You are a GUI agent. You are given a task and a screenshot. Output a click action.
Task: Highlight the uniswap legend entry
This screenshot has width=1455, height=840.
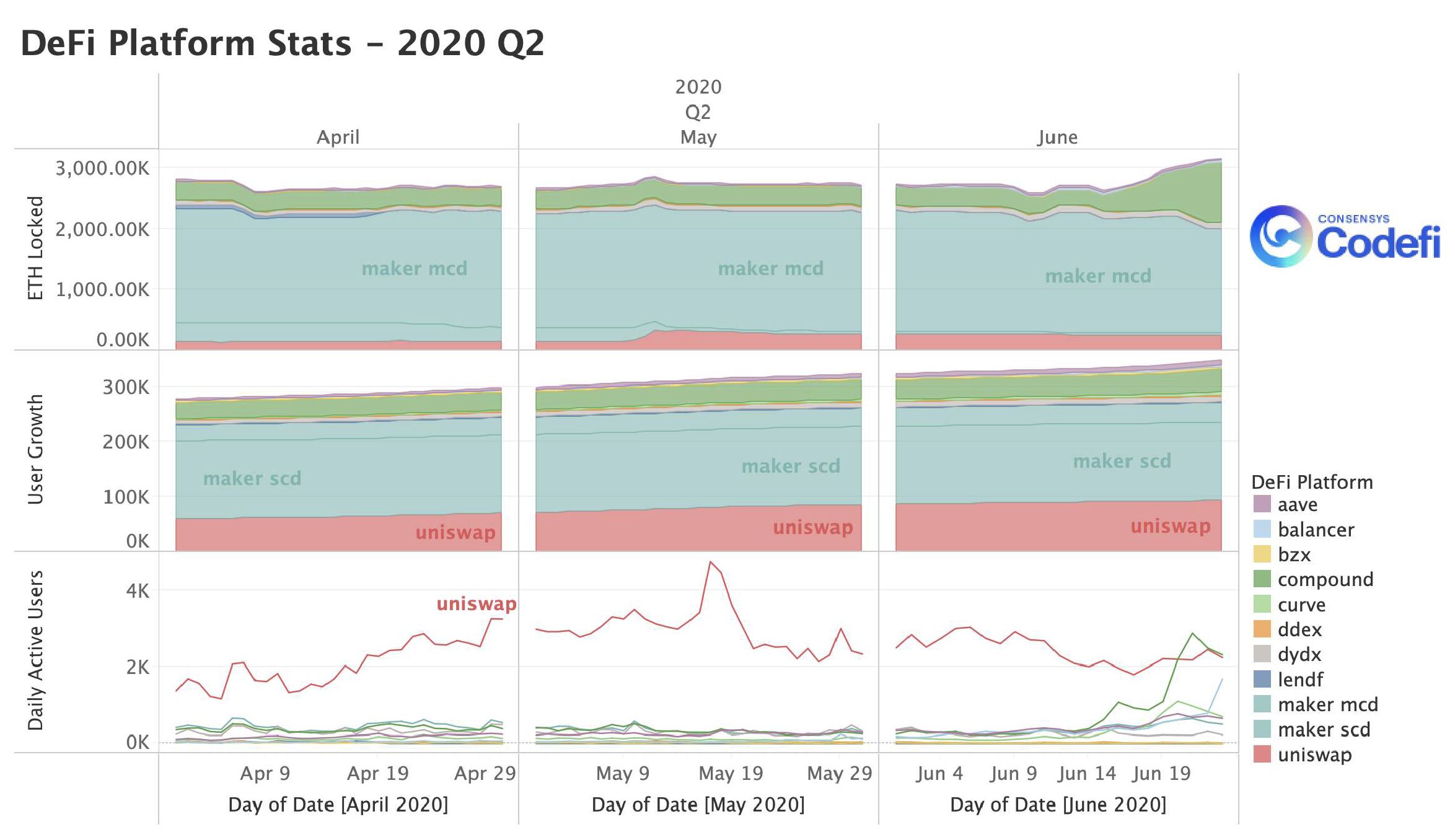coord(1303,754)
